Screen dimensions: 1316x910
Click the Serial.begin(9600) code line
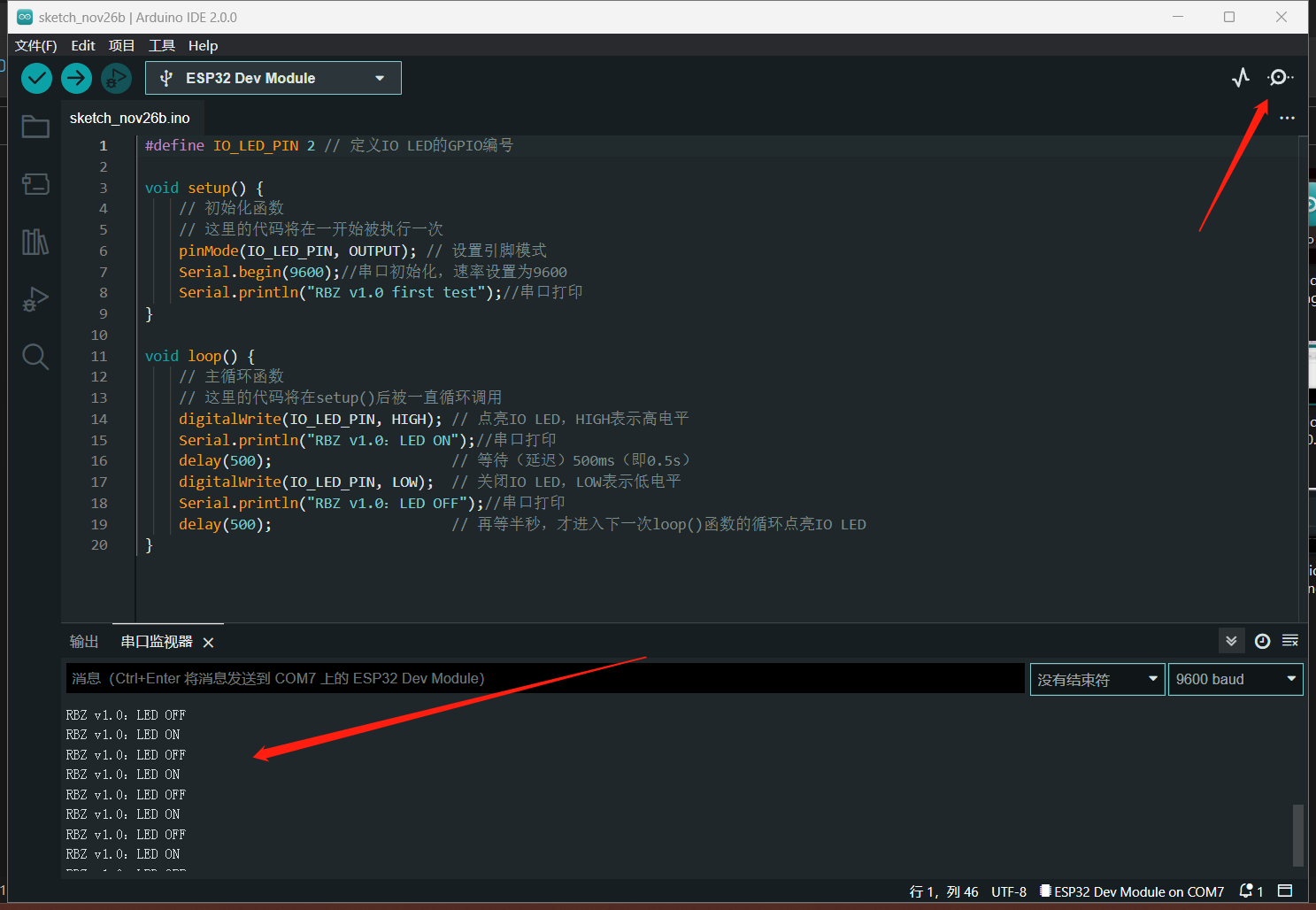pyautogui.click(x=373, y=272)
